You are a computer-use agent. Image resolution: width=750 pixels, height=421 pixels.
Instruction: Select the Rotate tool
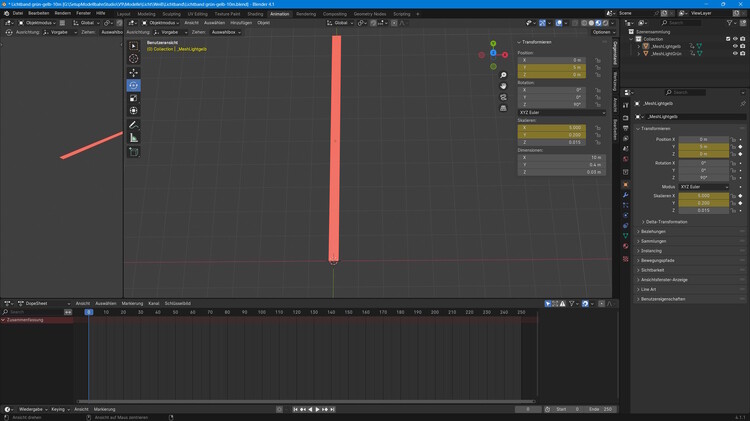coord(133,85)
